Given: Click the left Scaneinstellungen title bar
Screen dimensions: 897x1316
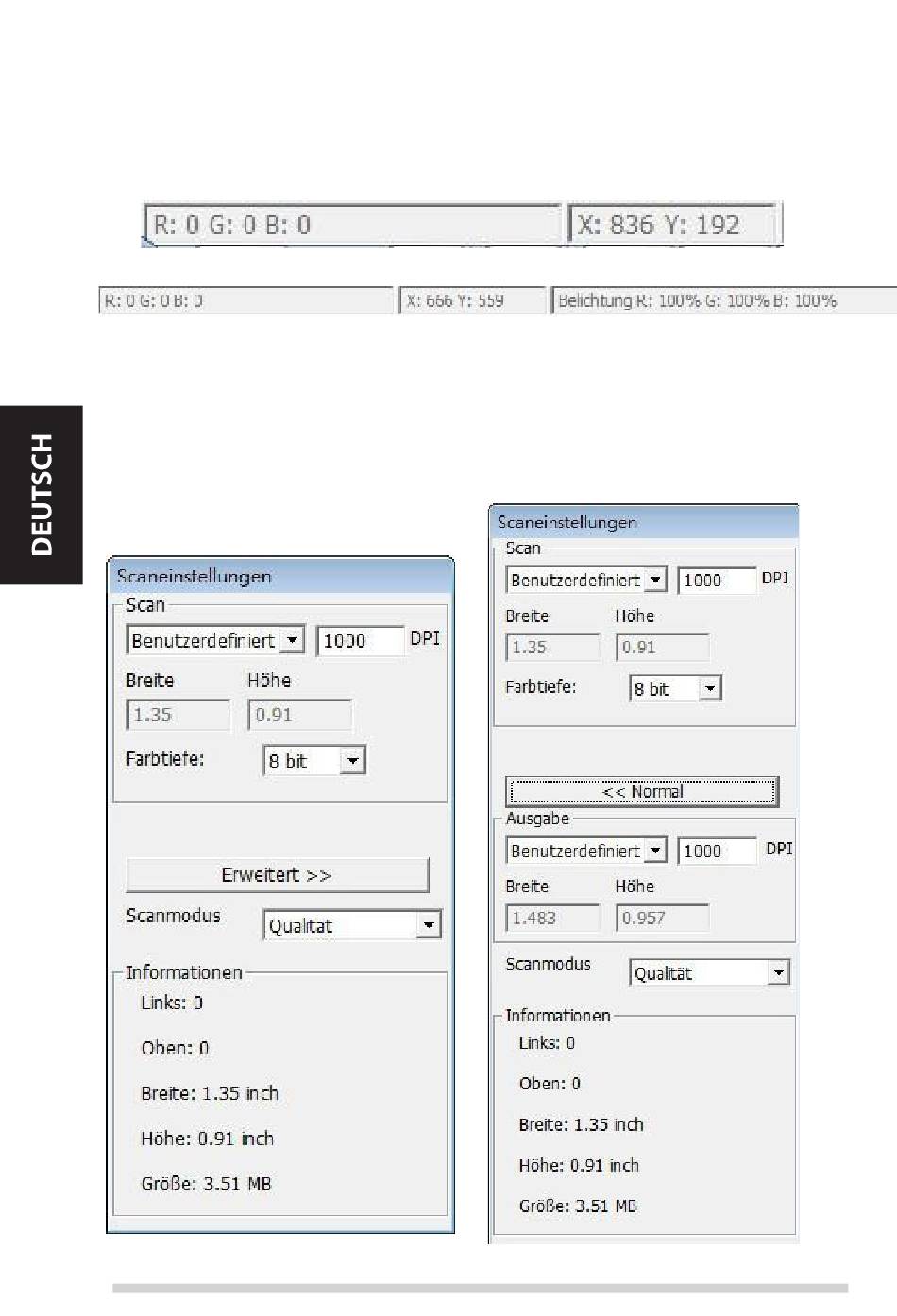Looking at the screenshot, I should pyautogui.click(x=280, y=576).
